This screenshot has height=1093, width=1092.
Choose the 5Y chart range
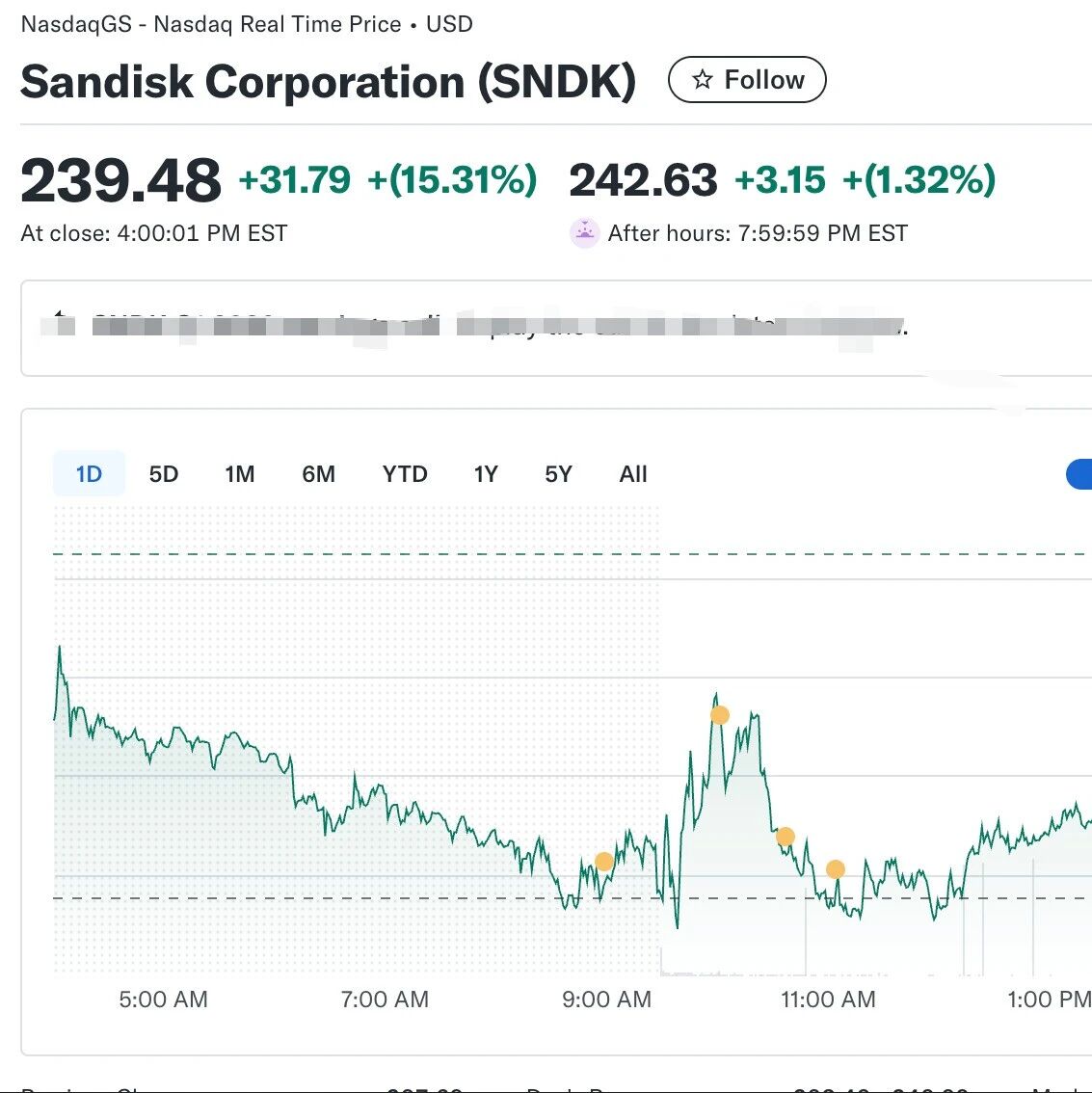pos(558,474)
